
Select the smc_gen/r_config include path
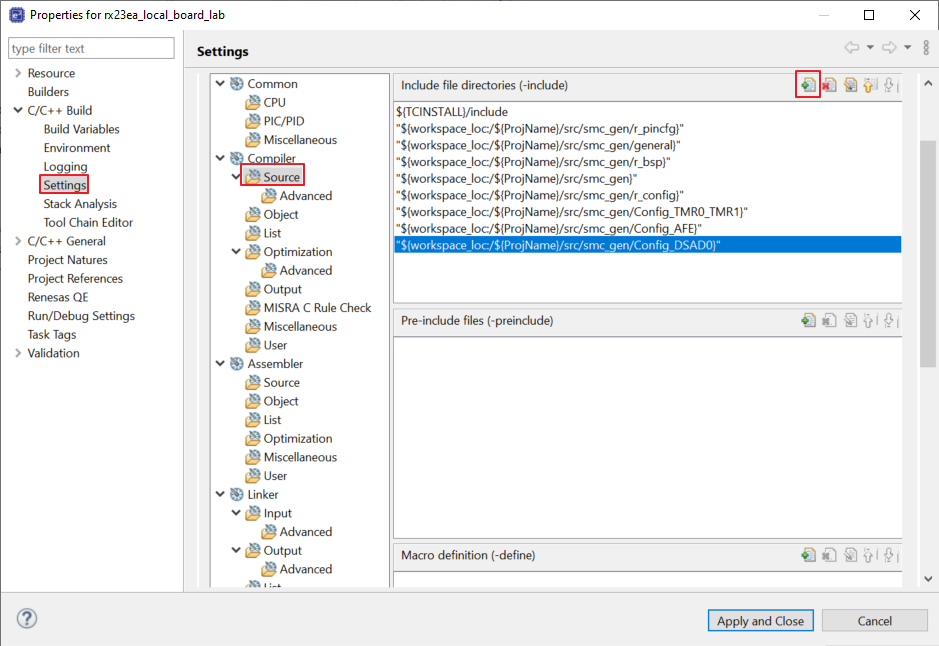pos(647,195)
